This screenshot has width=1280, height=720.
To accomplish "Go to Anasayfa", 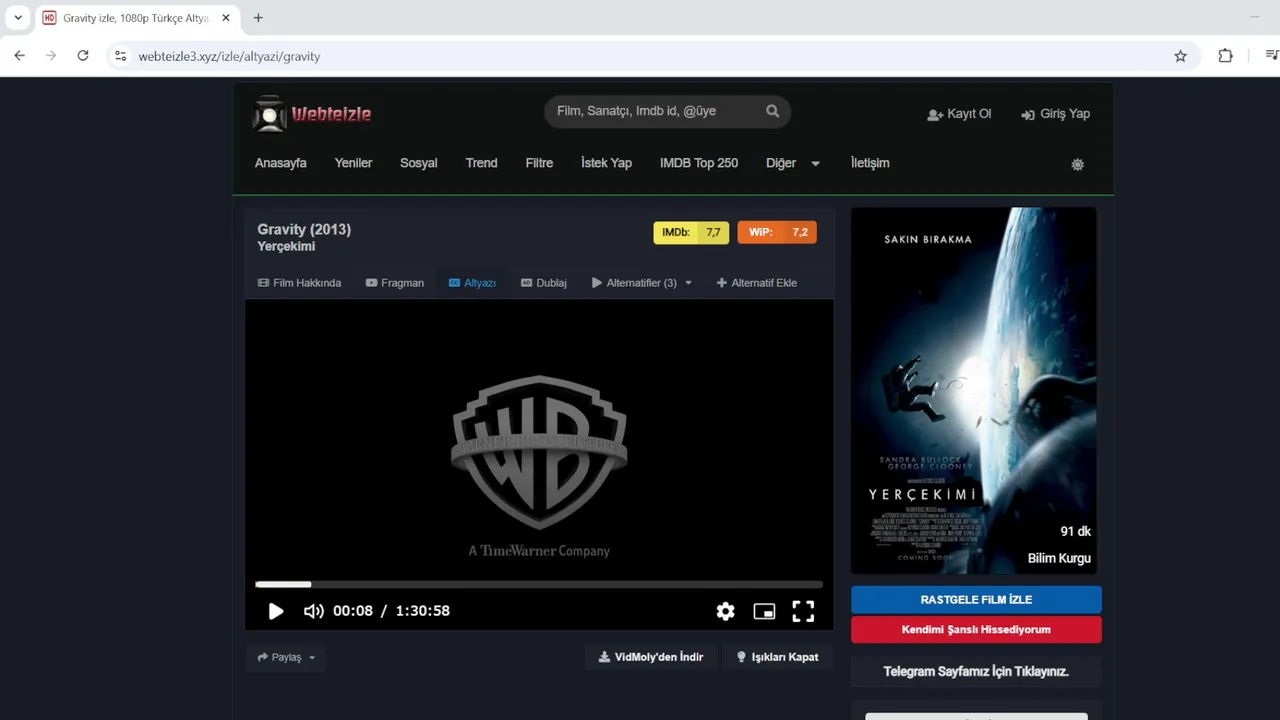I will 280,163.
